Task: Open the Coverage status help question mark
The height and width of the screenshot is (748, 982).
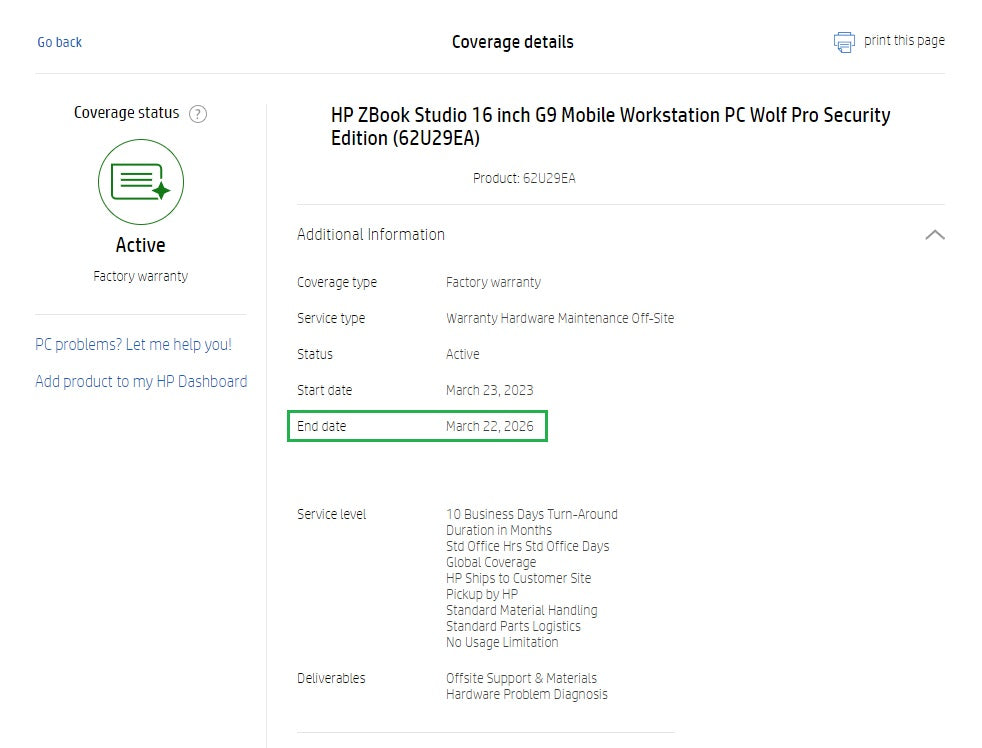Action: coord(198,114)
